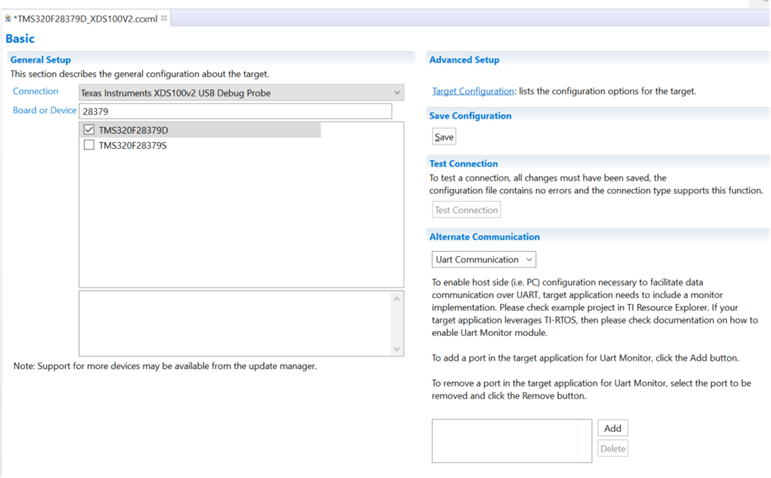Click the Test Connection button
The width and height of the screenshot is (771, 478).
pyautogui.click(x=466, y=210)
